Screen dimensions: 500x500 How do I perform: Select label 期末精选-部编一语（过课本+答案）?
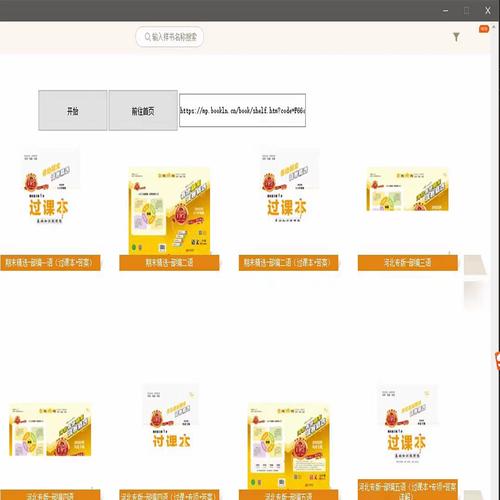tap(50, 263)
